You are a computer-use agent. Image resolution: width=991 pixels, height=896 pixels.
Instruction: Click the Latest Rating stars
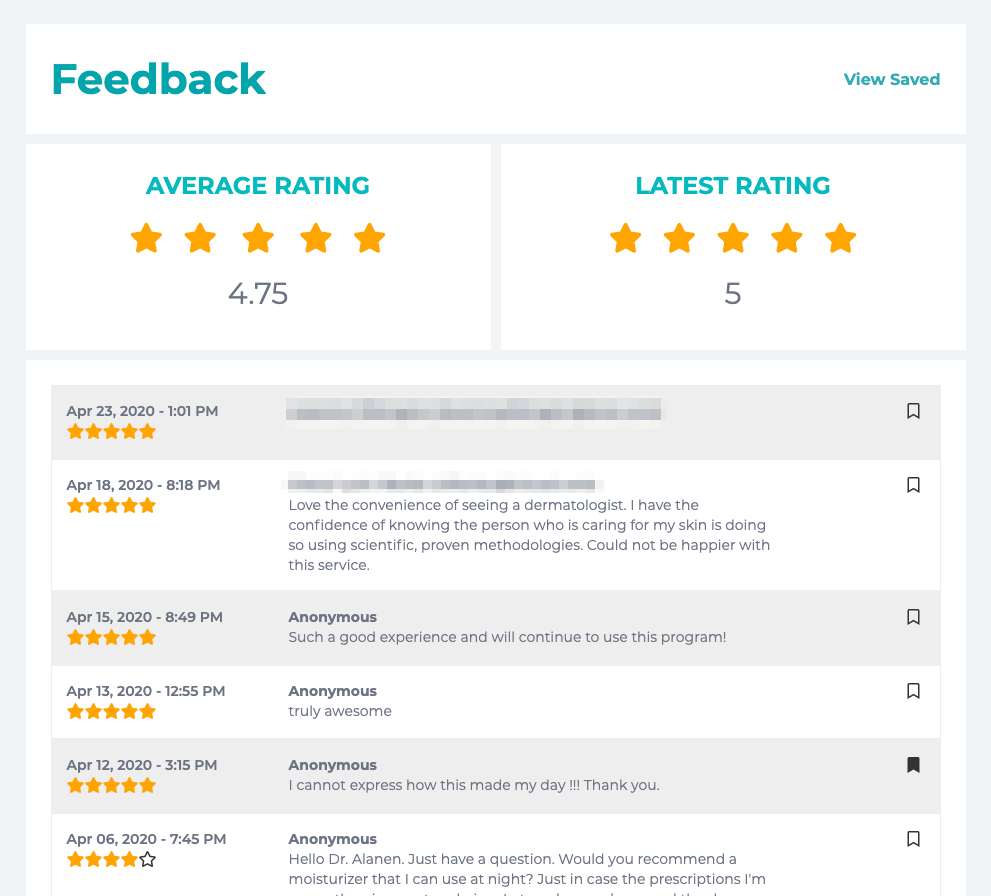[x=733, y=239]
